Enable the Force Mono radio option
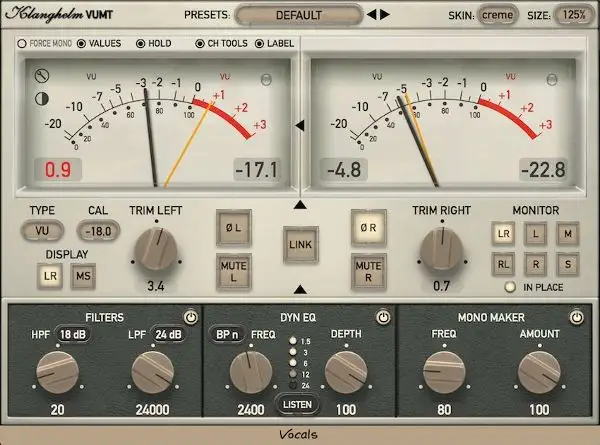600x445 pixels. click(22, 44)
